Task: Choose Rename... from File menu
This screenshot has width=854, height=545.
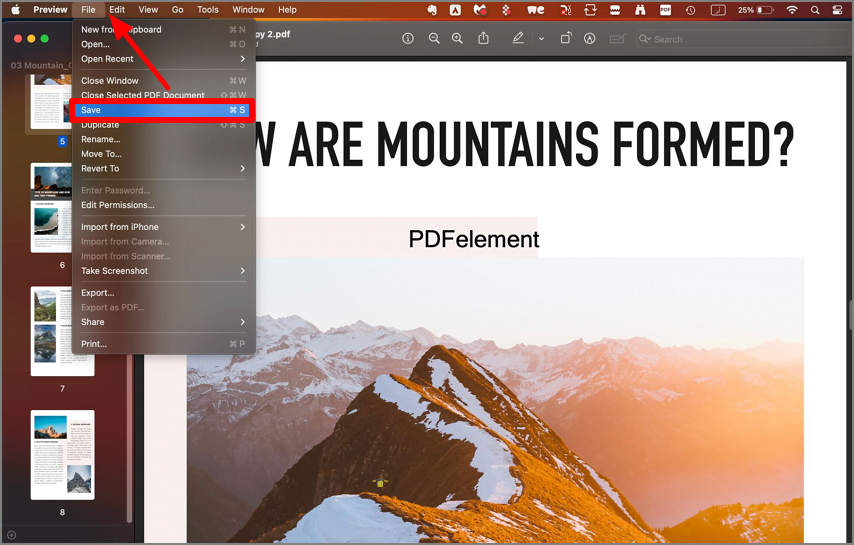Action: [x=162, y=139]
